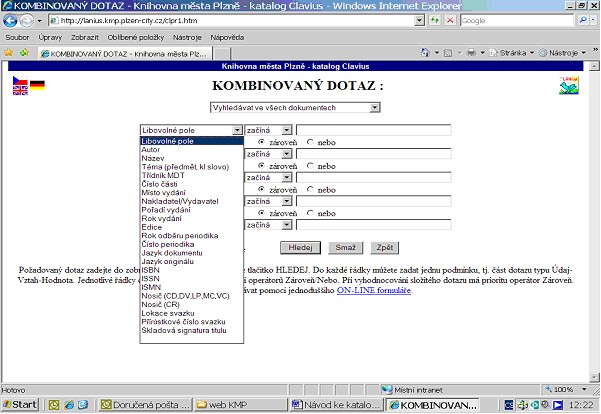
Task: Switch language using the Czech flag icon
Action: coord(20,79)
